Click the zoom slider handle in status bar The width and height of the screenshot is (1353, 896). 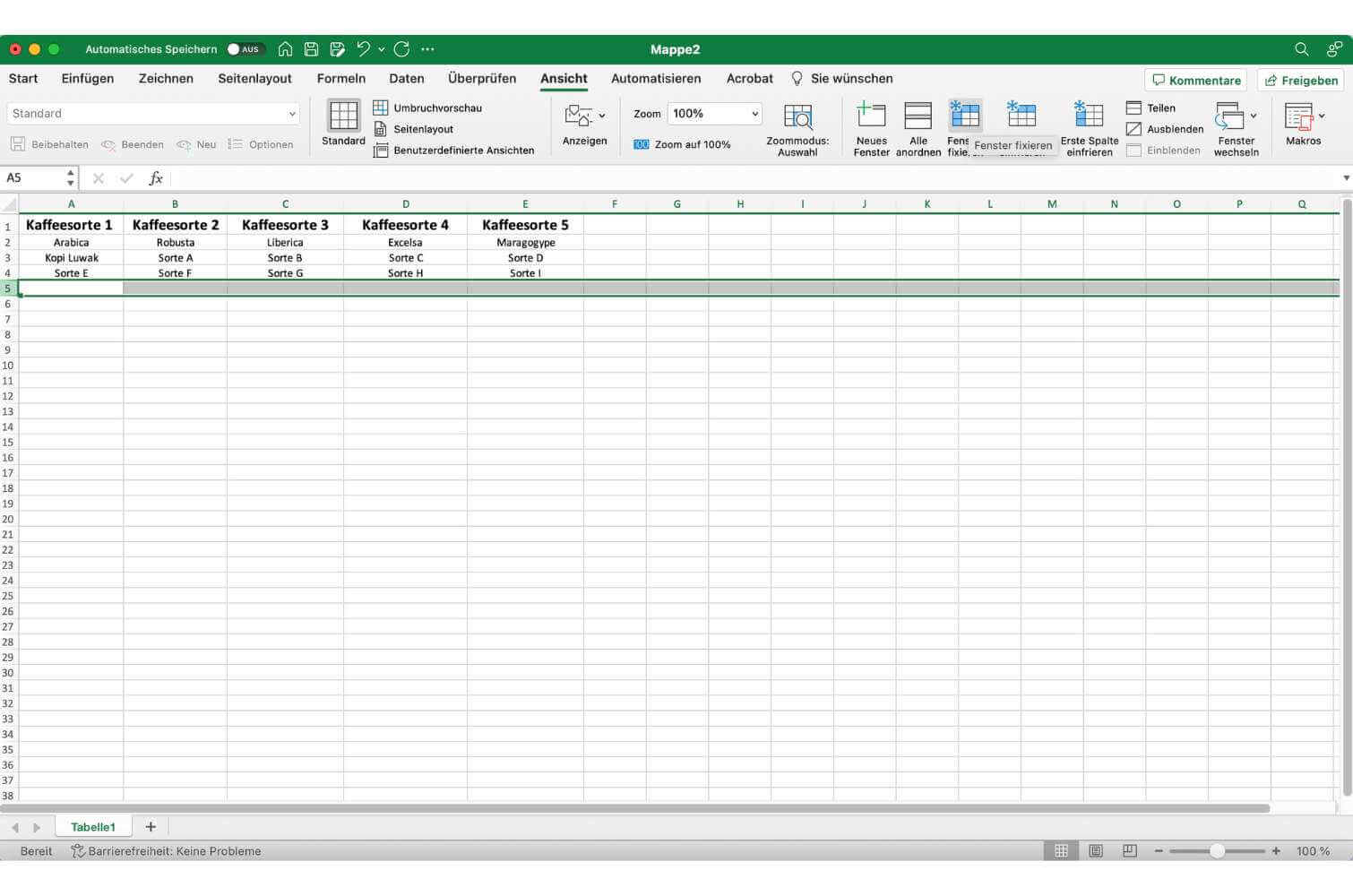coord(1217,851)
